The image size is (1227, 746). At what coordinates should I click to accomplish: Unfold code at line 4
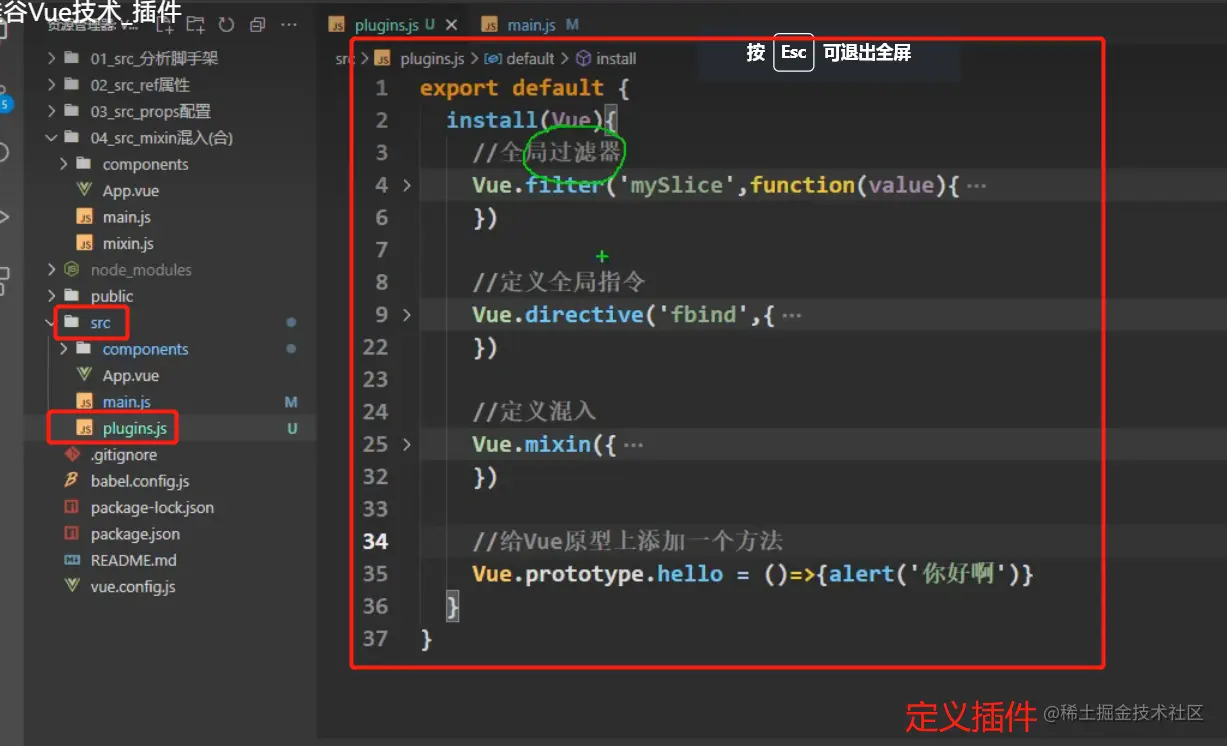pos(406,185)
